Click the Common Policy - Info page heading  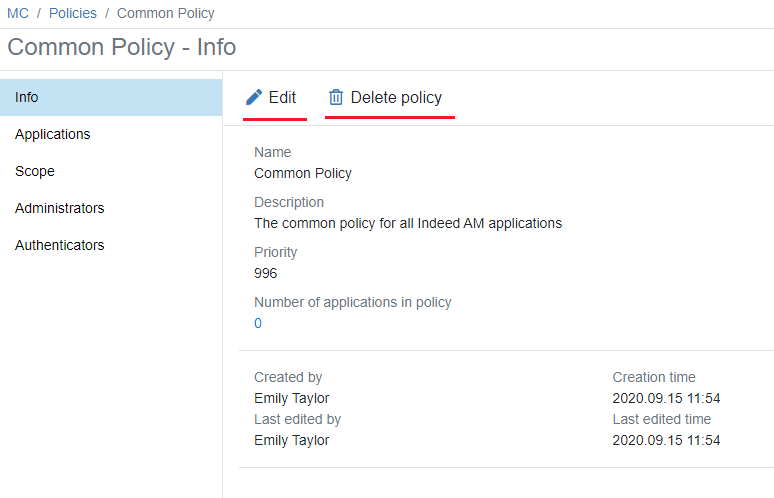coord(122,48)
